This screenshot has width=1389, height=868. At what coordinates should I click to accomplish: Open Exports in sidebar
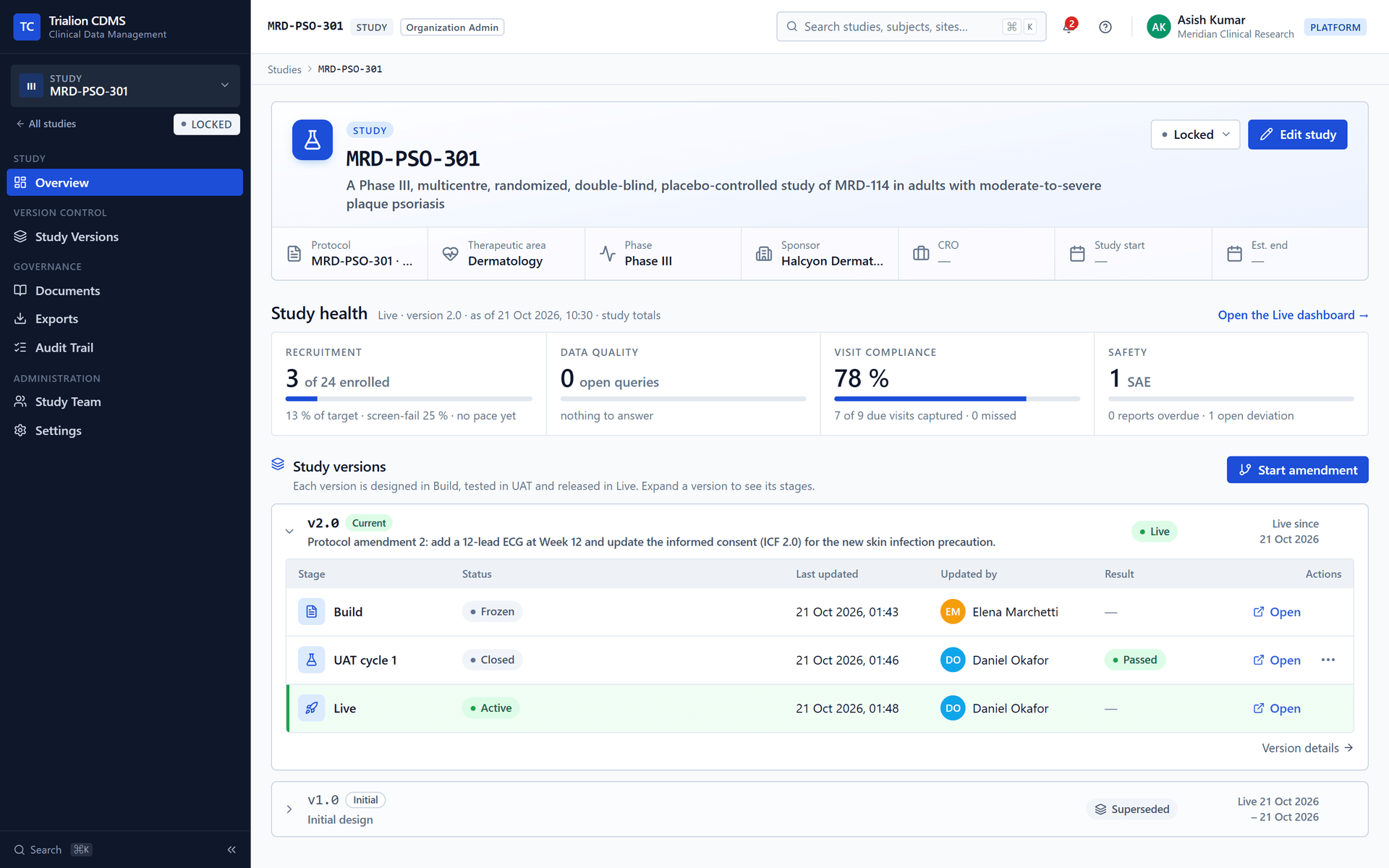125,319
